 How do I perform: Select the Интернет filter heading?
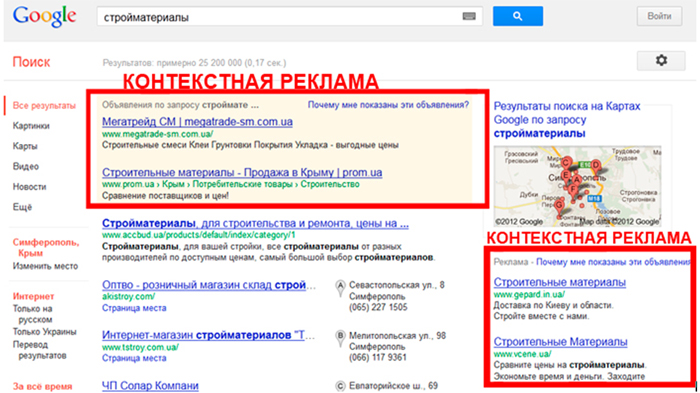coord(33,297)
